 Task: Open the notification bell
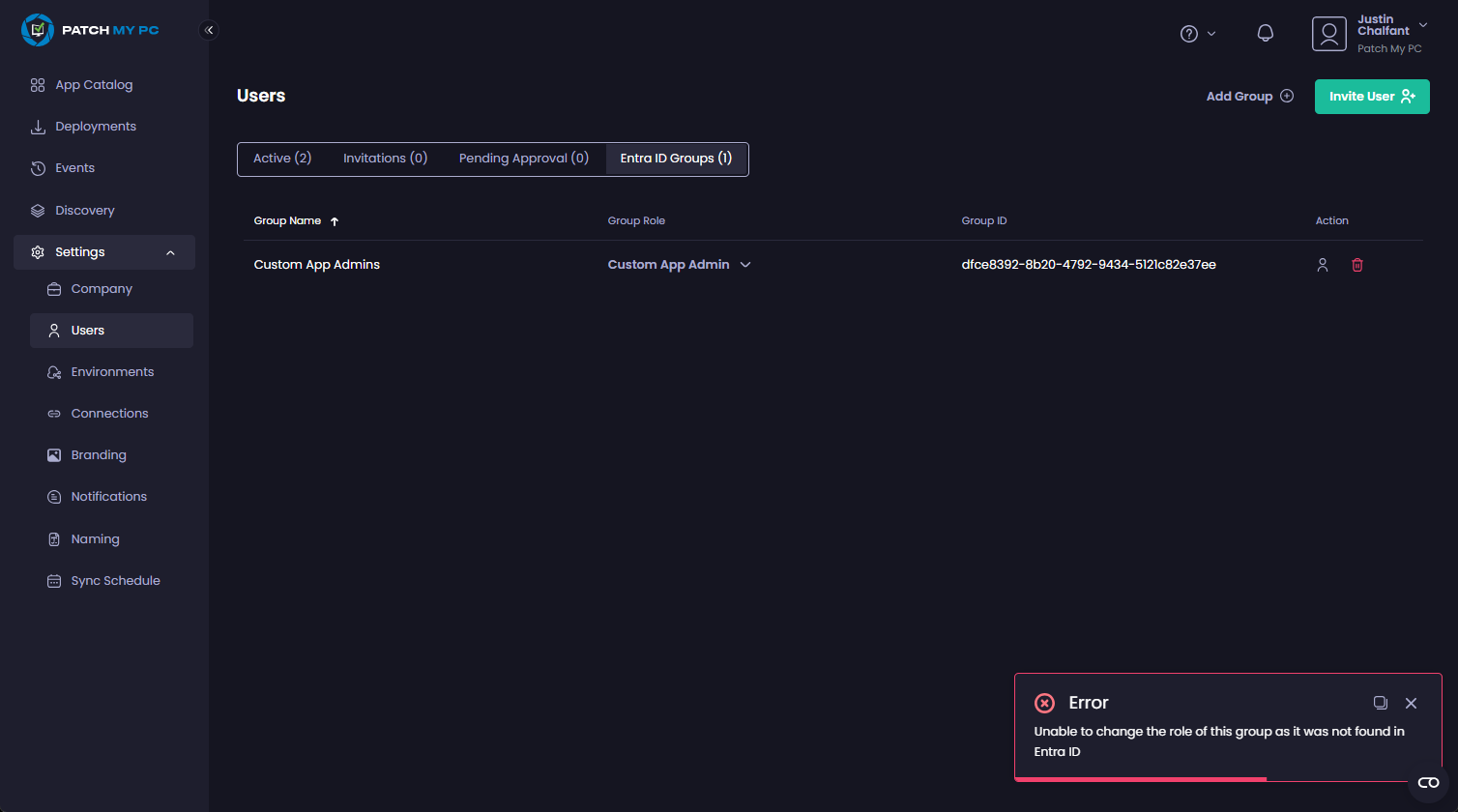(1265, 33)
